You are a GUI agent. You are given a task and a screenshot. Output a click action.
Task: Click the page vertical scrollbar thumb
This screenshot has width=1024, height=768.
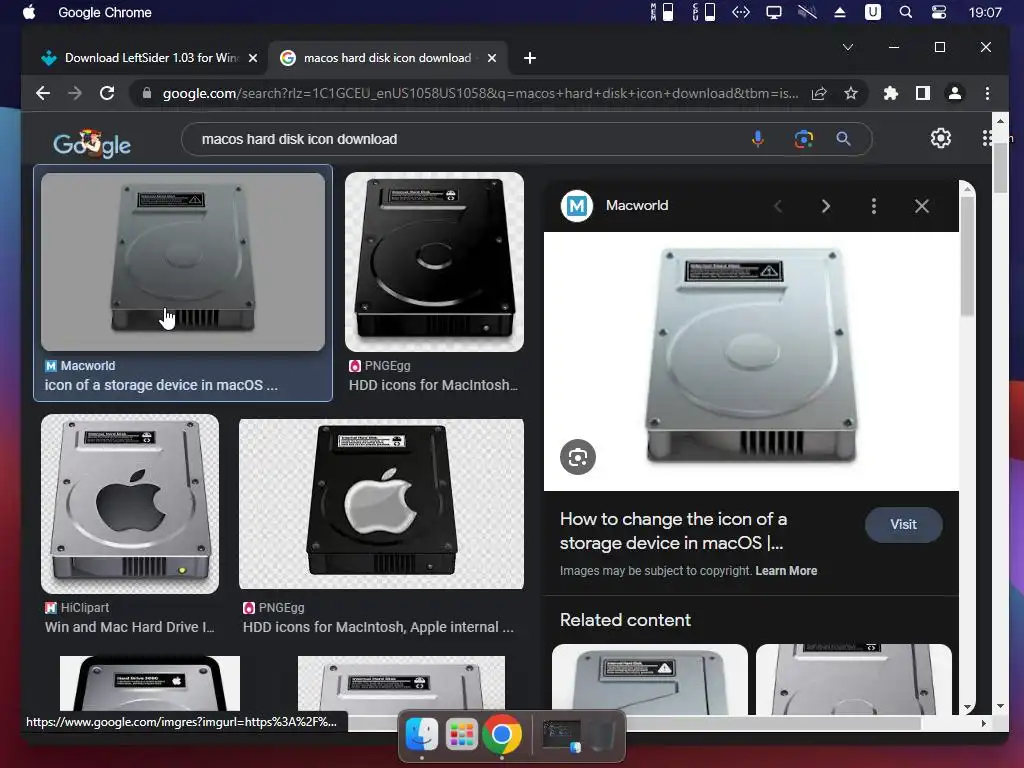click(x=1000, y=167)
